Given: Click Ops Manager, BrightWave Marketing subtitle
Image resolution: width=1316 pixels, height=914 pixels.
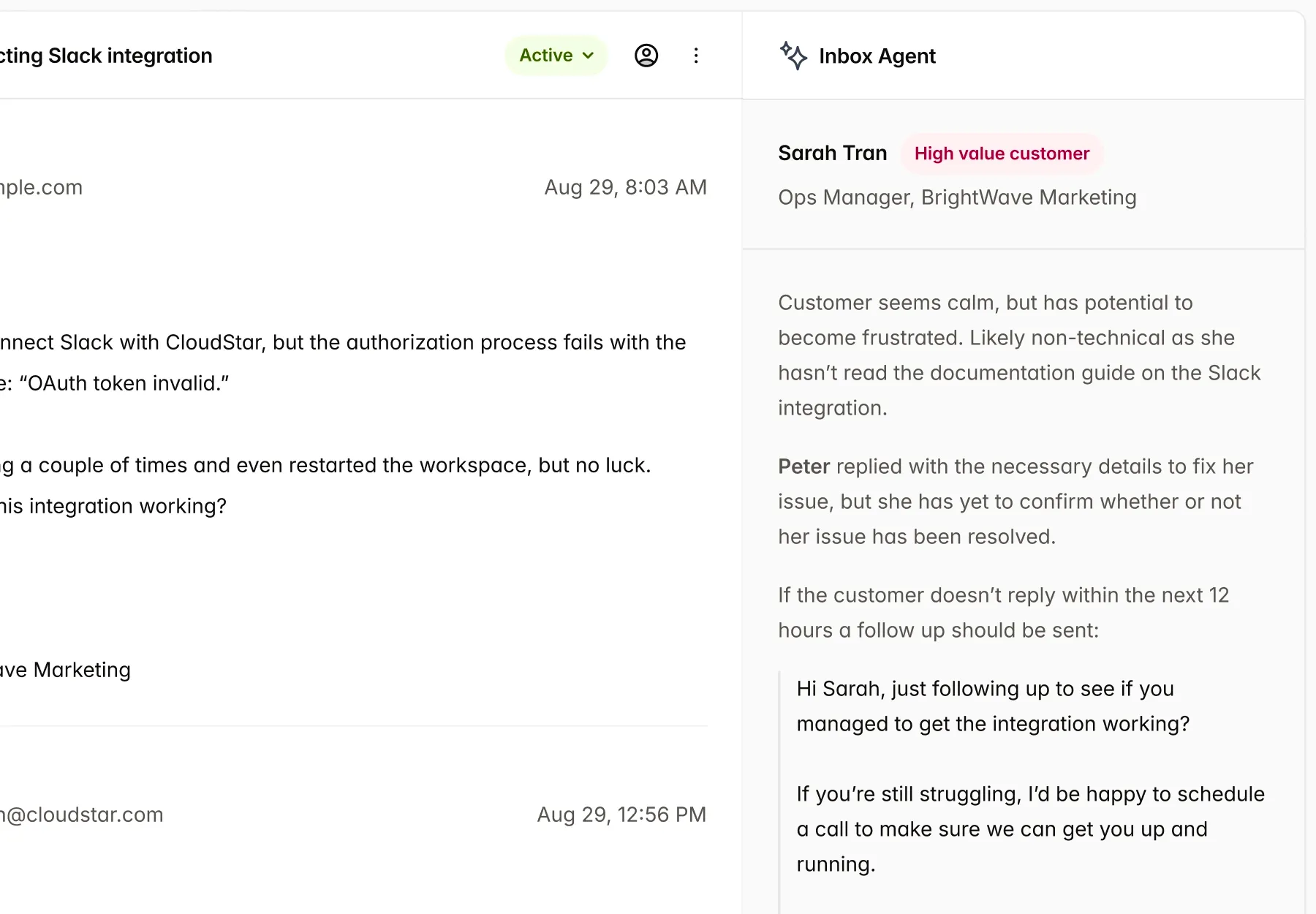Looking at the screenshot, I should 957,197.
